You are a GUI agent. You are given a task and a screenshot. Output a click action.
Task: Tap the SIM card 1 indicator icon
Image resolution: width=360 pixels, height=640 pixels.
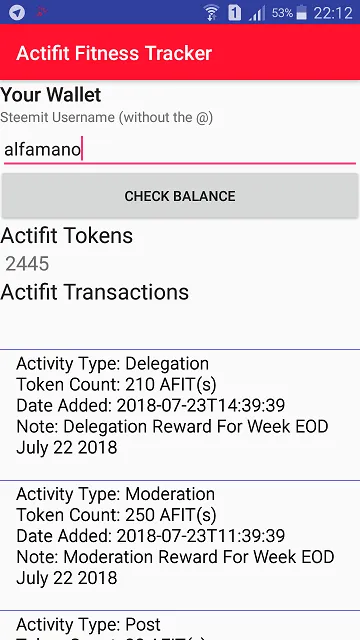coord(235,13)
